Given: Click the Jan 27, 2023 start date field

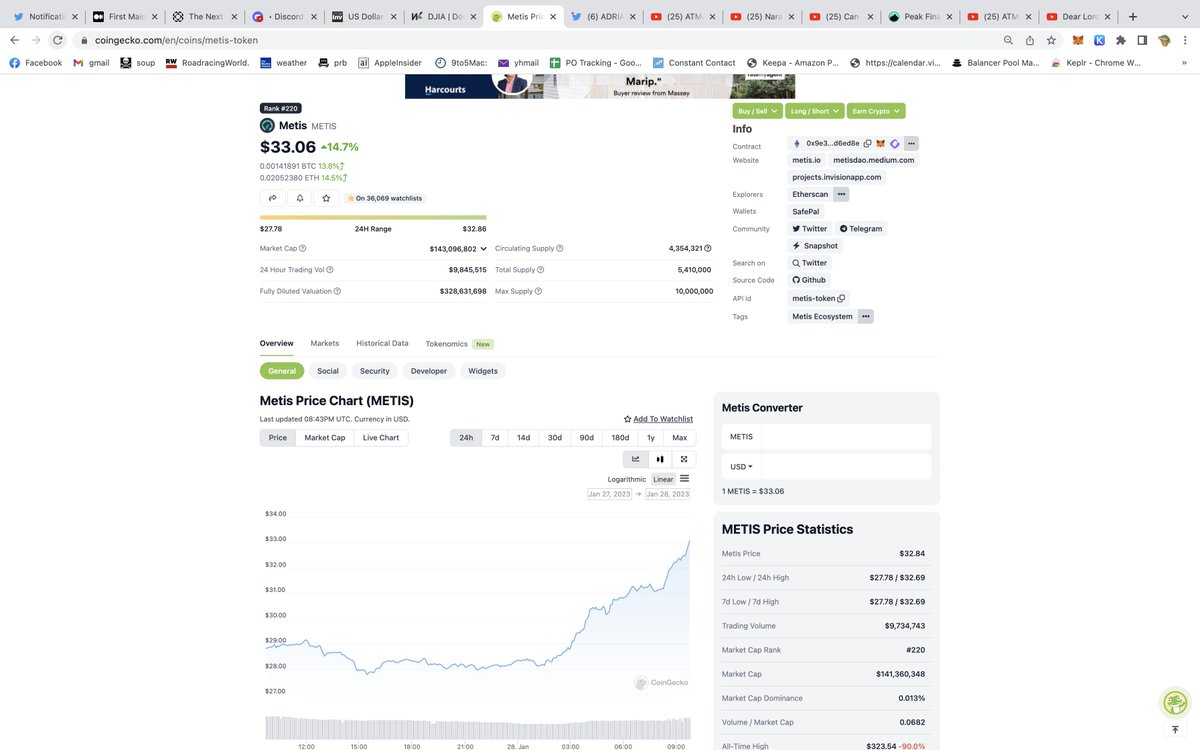Looking at the screenshot, I should coord(611,494).
